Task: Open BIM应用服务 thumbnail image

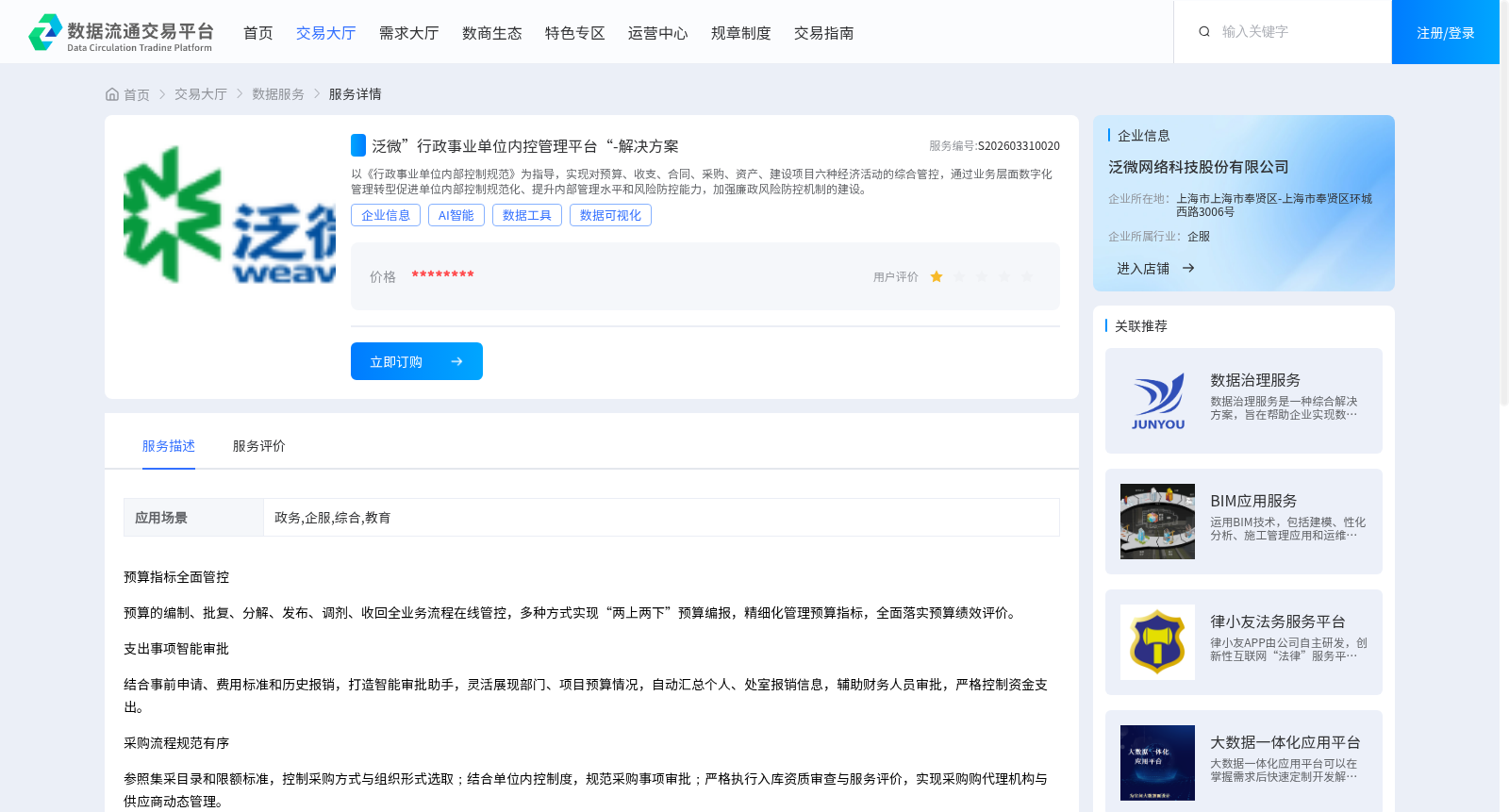Action: (x=1157, y=522)
